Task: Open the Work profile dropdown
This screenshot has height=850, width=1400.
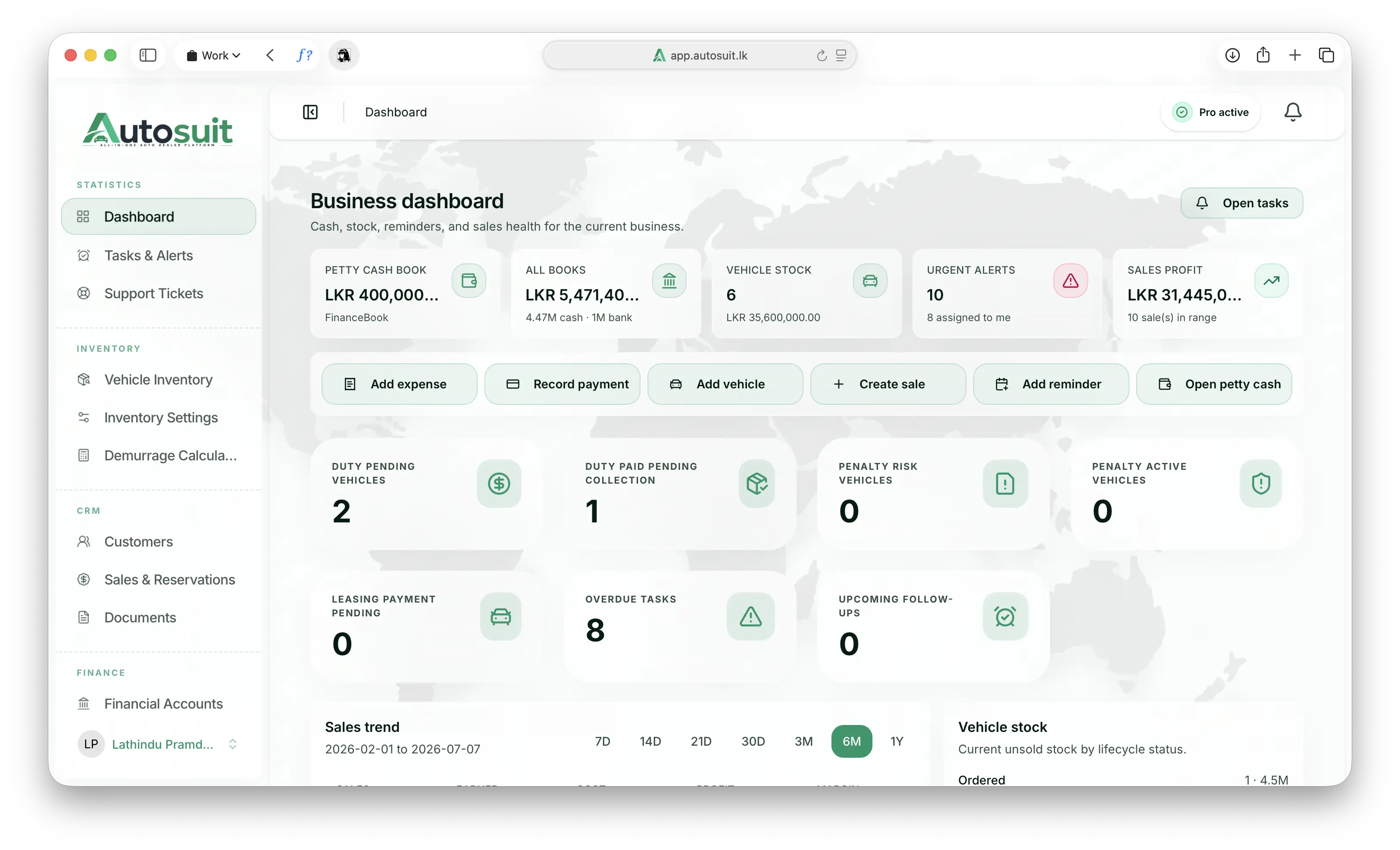Action: click(x=214, y=55)
